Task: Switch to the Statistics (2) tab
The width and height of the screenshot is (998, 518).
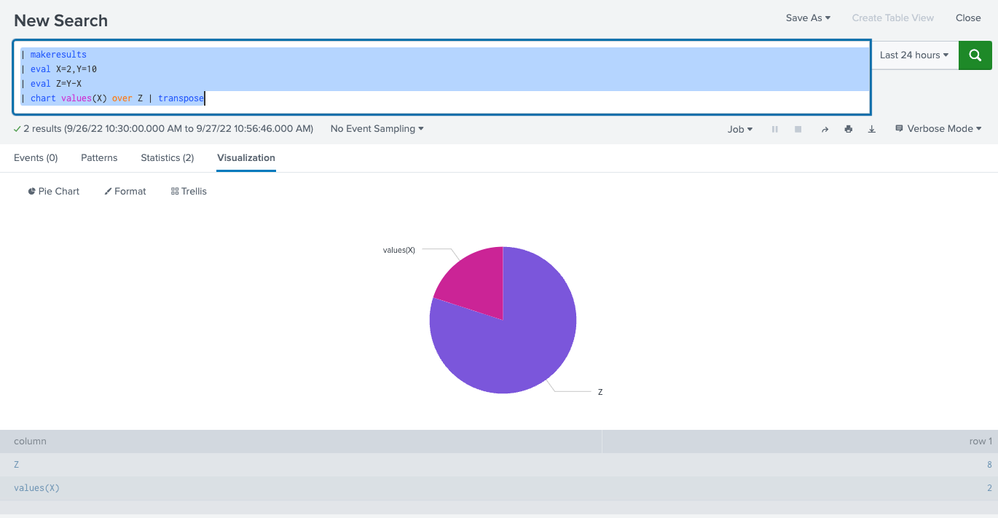Action: tap(167, 158)
